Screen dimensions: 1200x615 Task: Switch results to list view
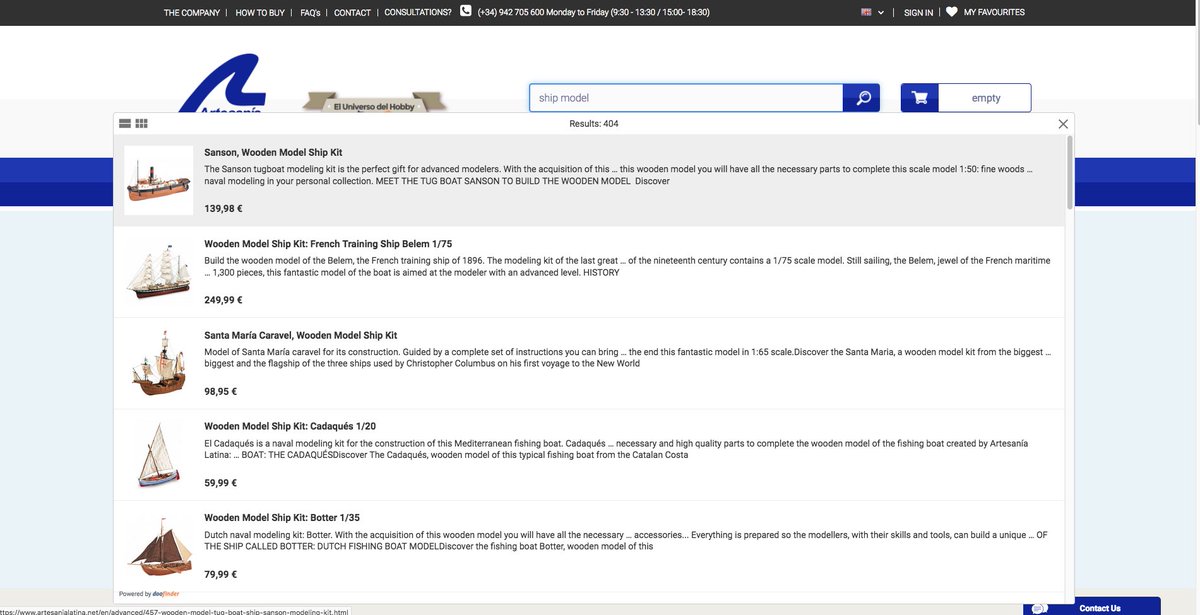pyautogui.click(x=125, y=124)
